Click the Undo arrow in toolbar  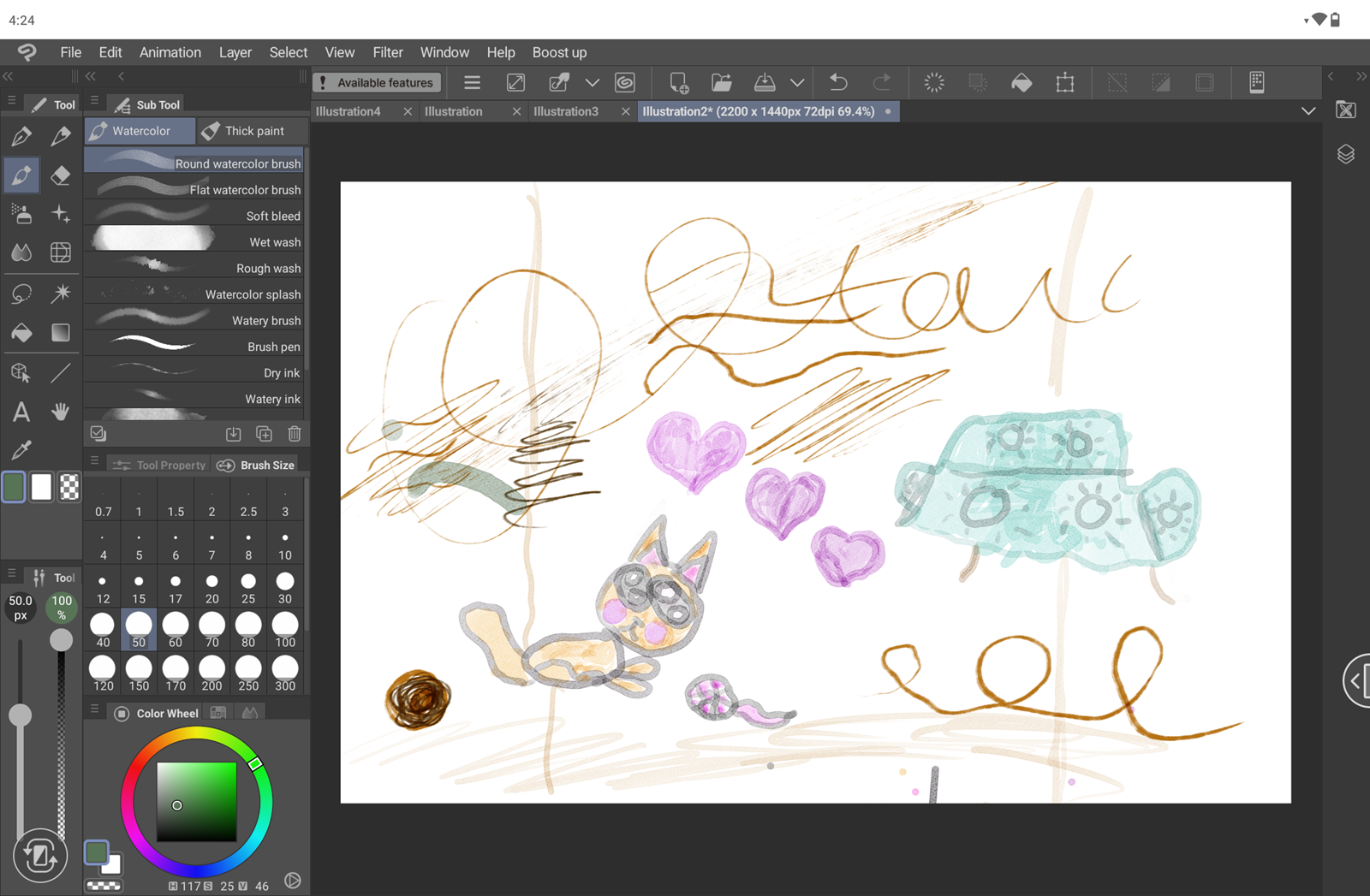coord(838,83)
